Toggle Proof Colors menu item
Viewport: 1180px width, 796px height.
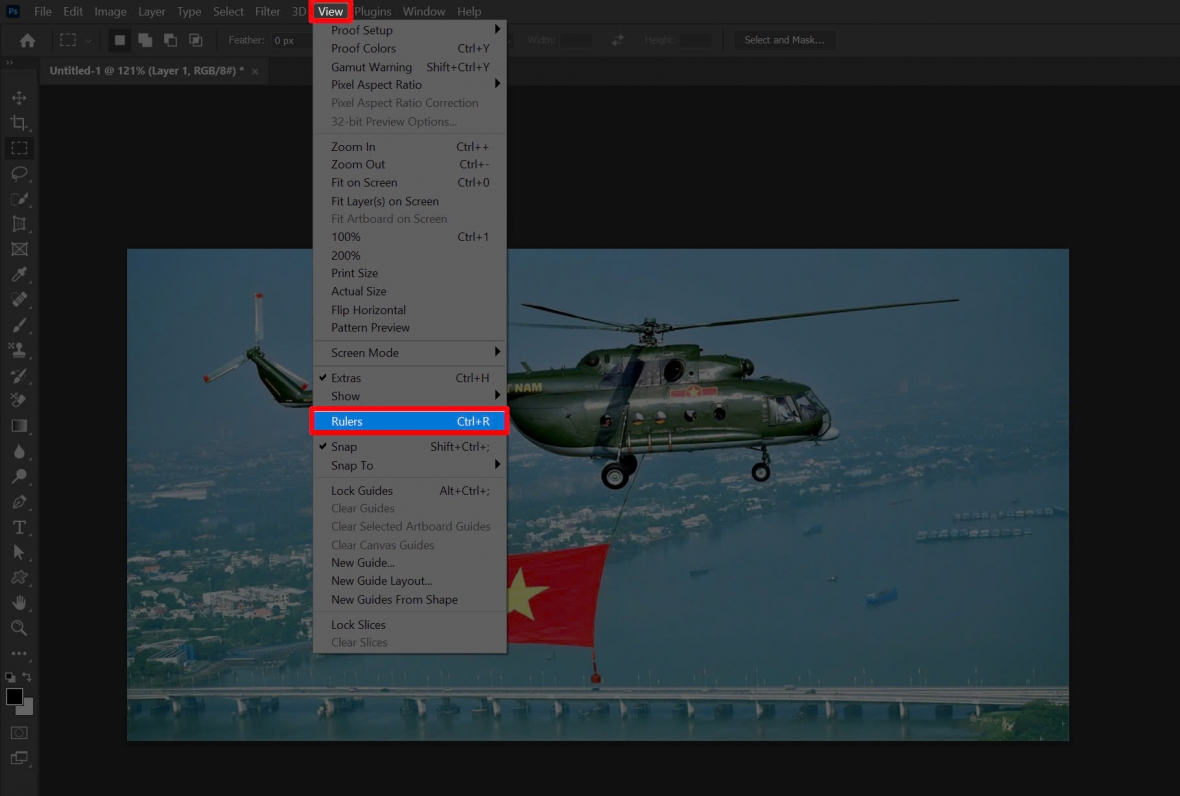409,48
